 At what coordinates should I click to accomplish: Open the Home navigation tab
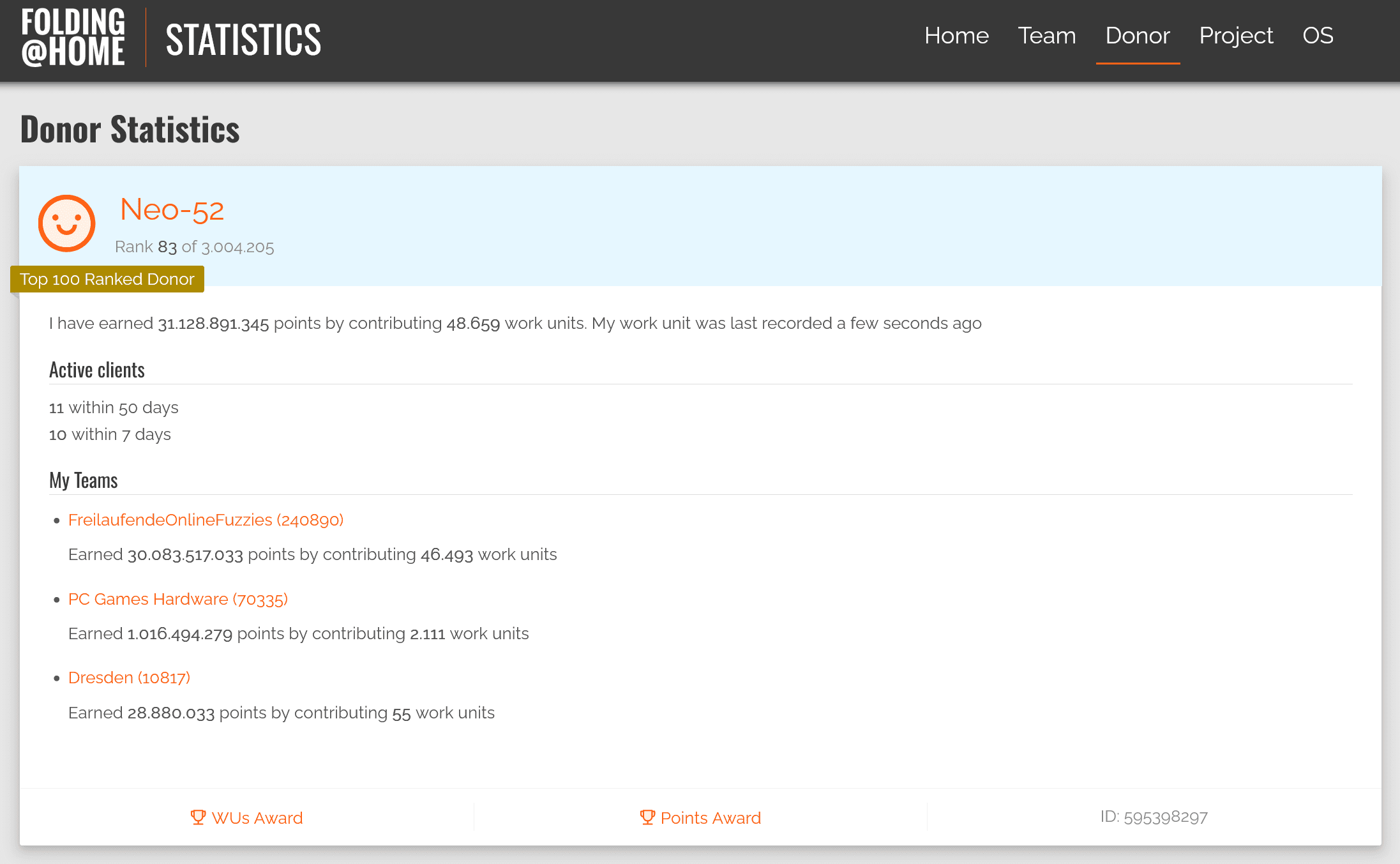[956, 36]
